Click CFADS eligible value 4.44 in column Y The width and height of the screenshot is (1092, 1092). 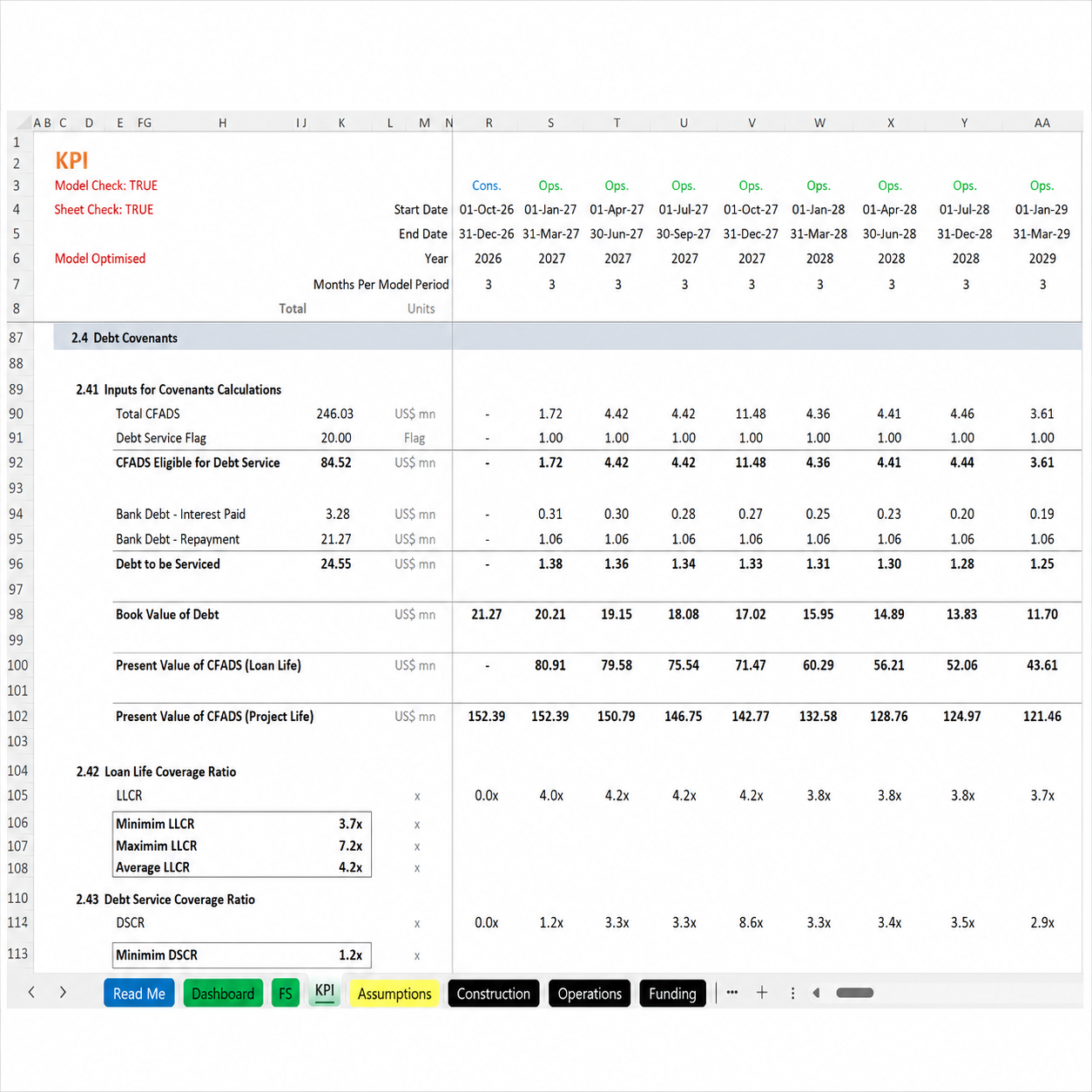click(x=962, y=463)
